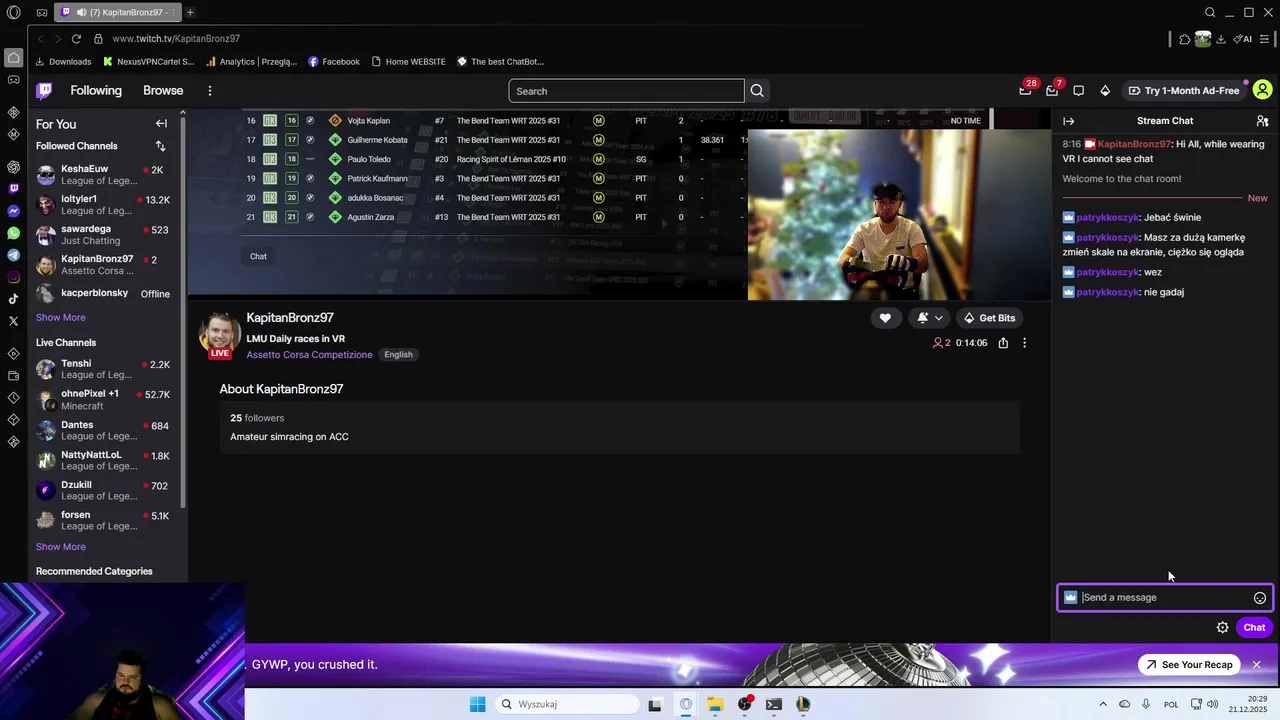Open the sidebar X icon

pos(13,321)
